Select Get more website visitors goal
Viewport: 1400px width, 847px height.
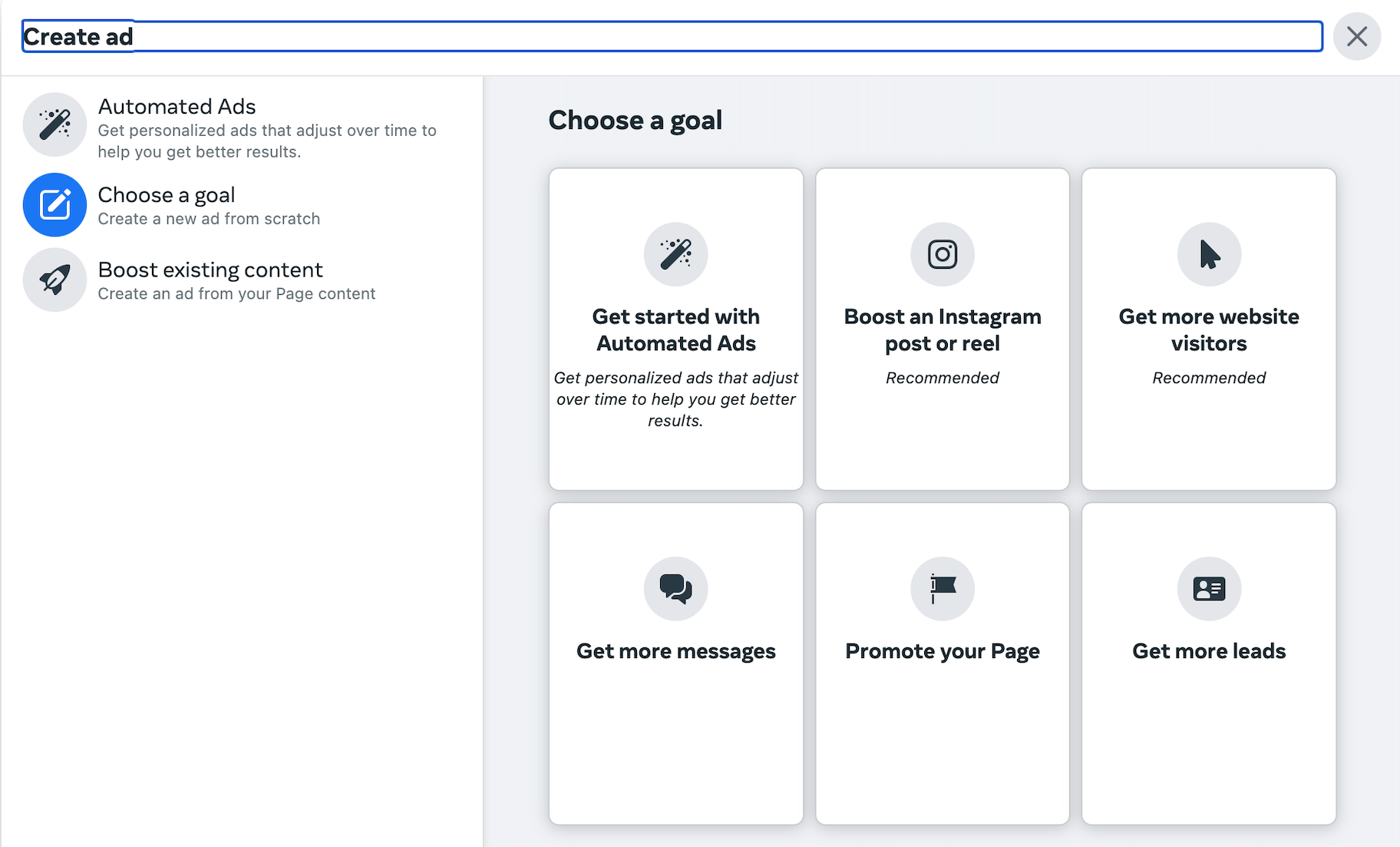1209,330
